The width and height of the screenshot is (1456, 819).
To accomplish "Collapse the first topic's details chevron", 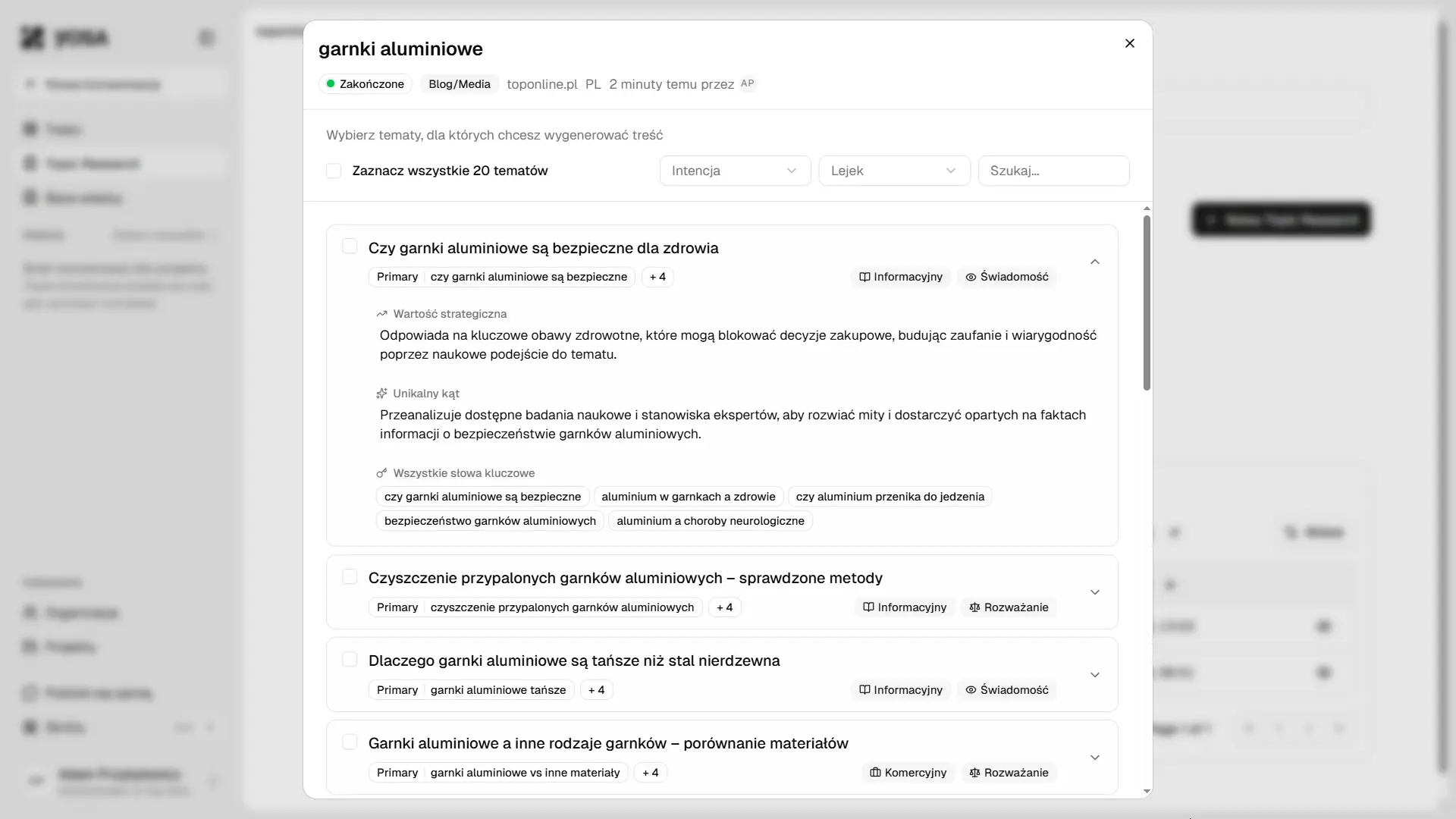I will [x=1094, y=262].
